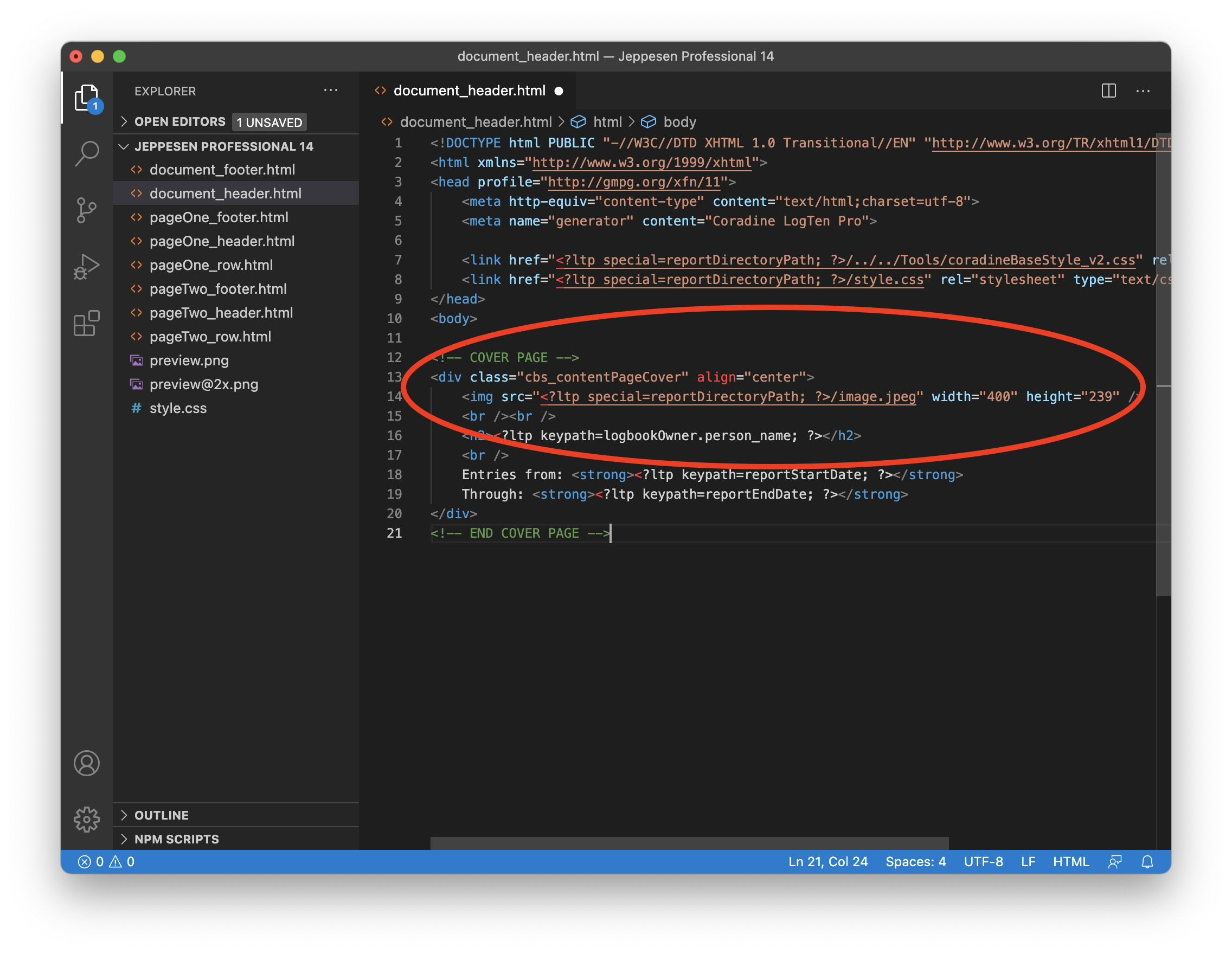This screenshot has height=954, width=1232.
Task: Open the Run and Debug view icon
Action: click(x=87, y=267)
